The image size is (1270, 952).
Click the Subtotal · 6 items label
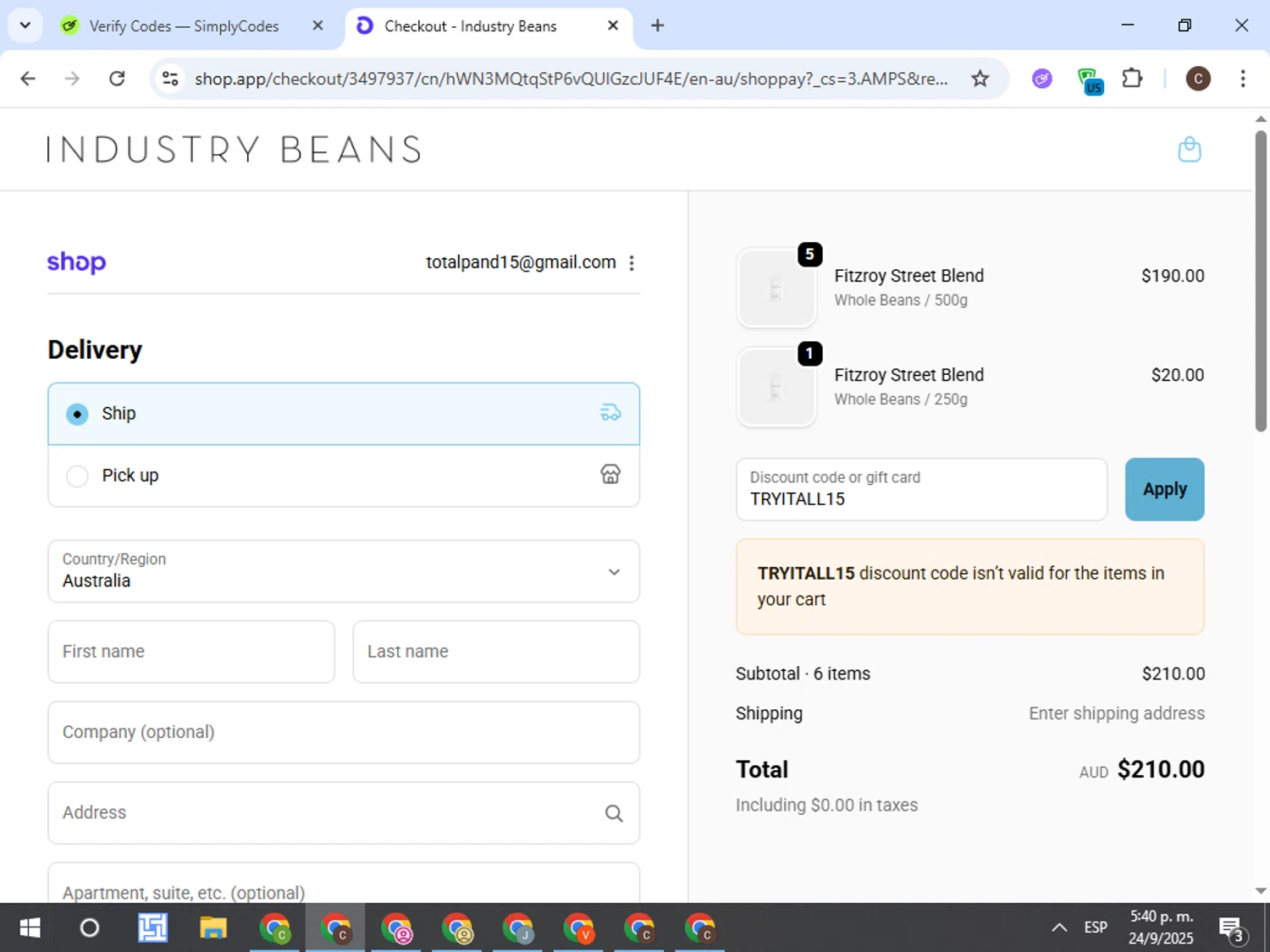(x=803, y=674)
